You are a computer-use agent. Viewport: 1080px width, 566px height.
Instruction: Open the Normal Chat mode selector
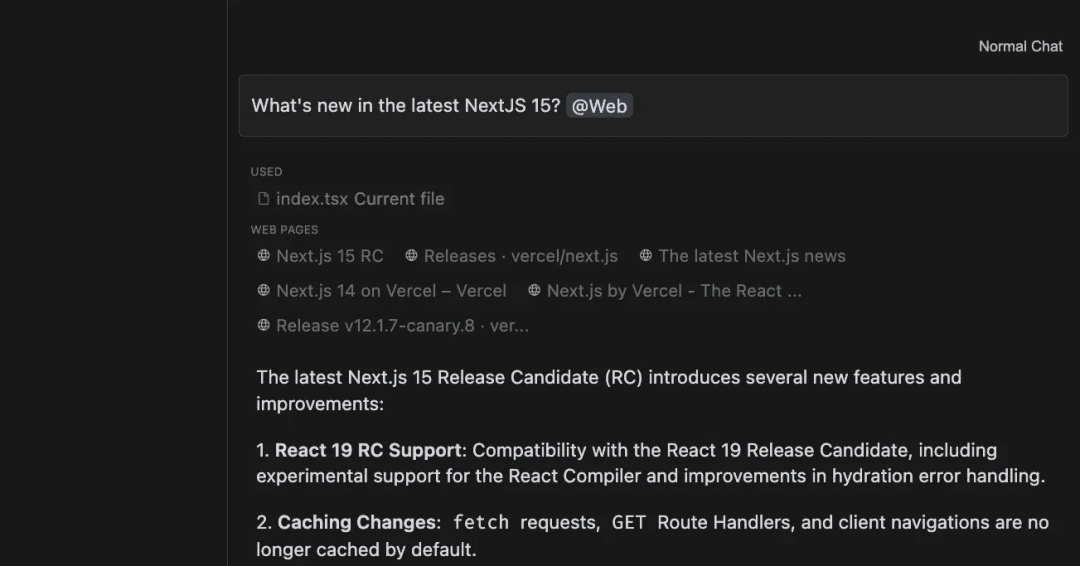coord(1020,46)
